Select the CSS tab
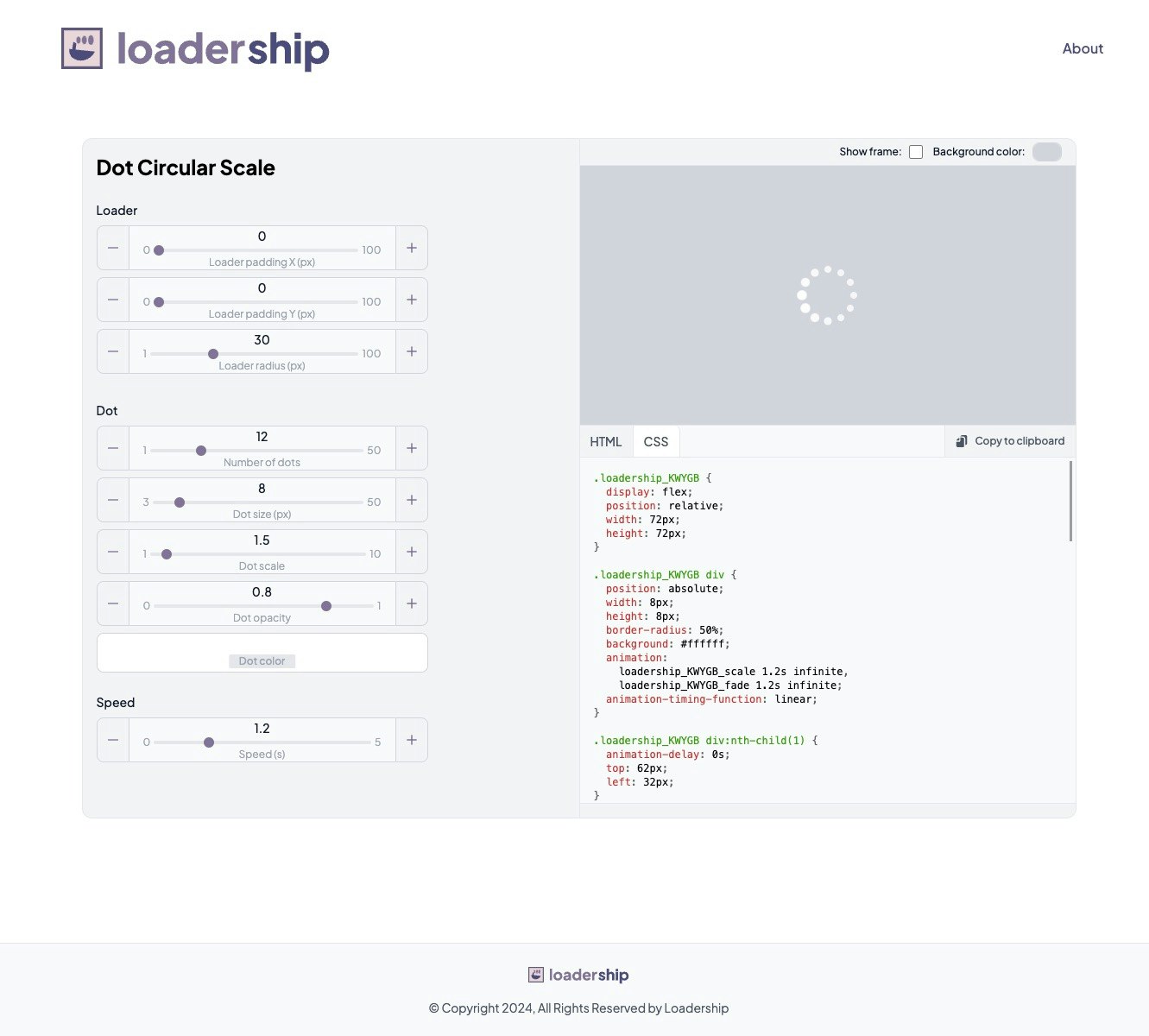Screen dimensions: 1149x1036 [x=655, y=441]
